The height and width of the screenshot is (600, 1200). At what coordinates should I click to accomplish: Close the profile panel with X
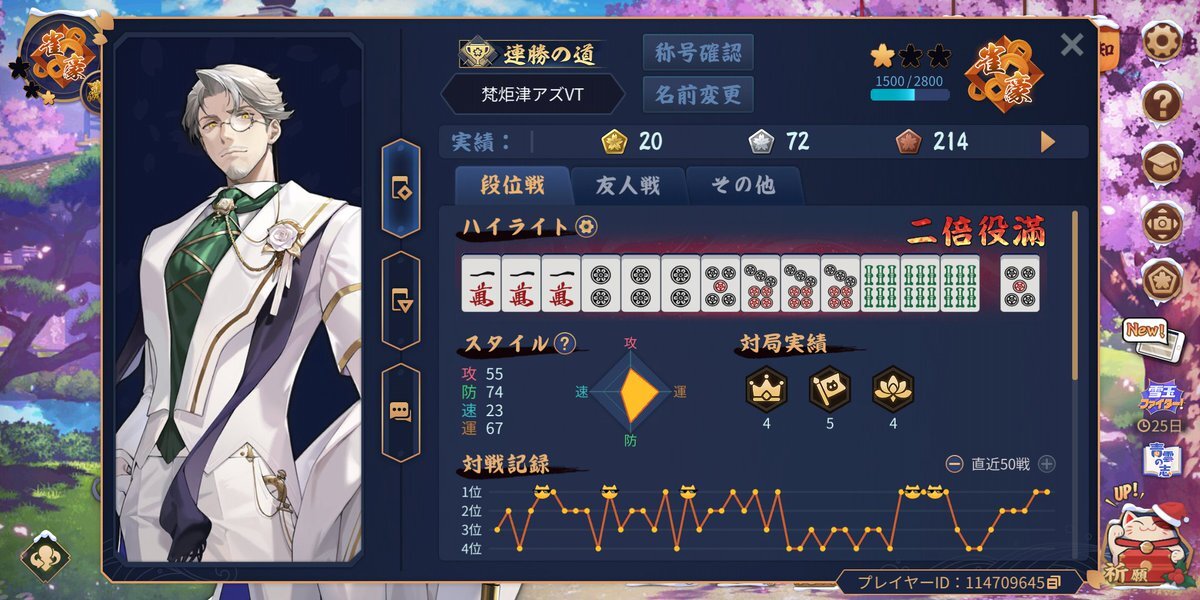click(1072, 44)
